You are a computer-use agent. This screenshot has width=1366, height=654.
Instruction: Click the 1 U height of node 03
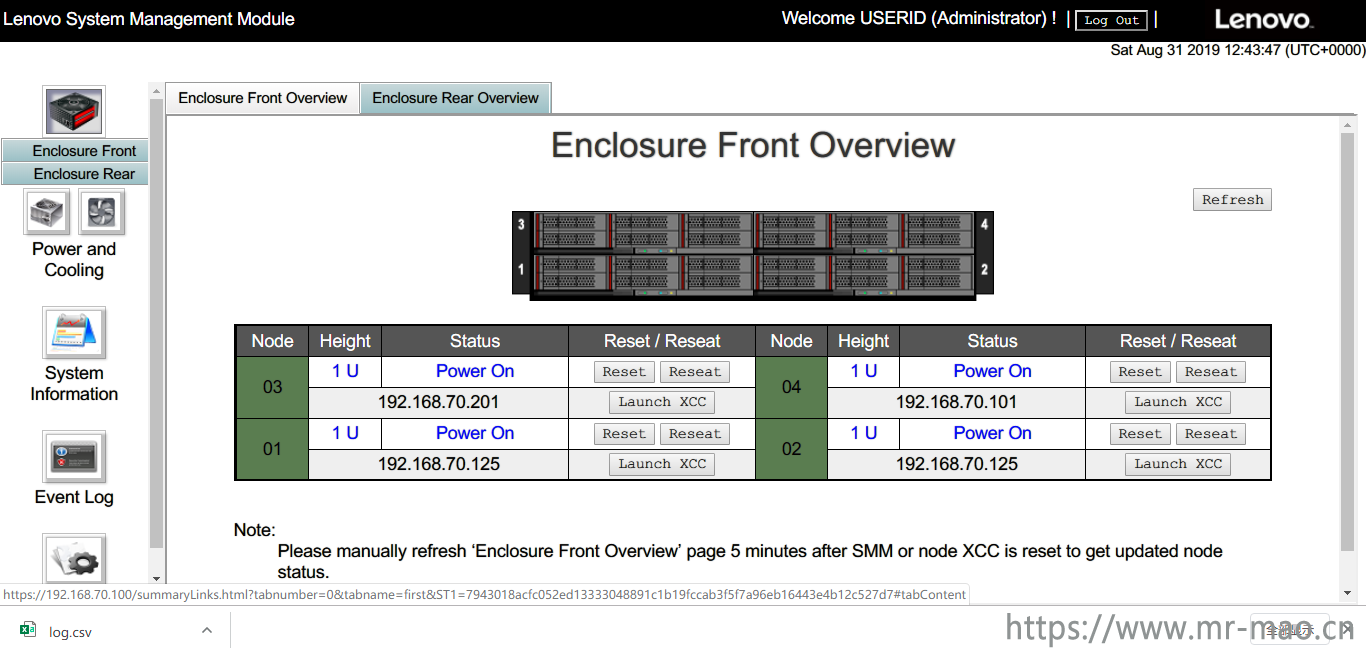click(x=345, y=371)
